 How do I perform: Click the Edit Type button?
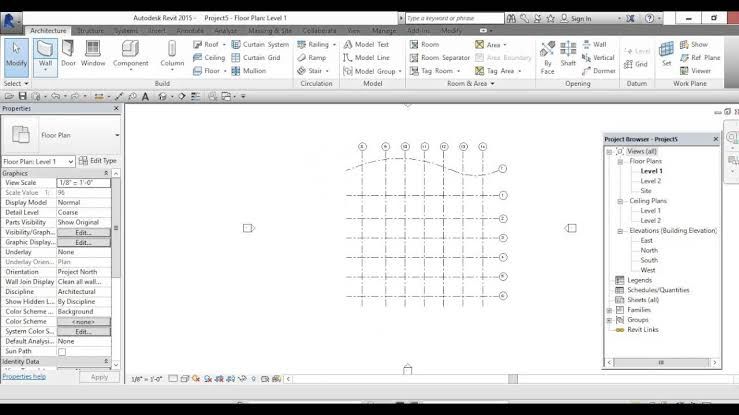pos(98,161)
